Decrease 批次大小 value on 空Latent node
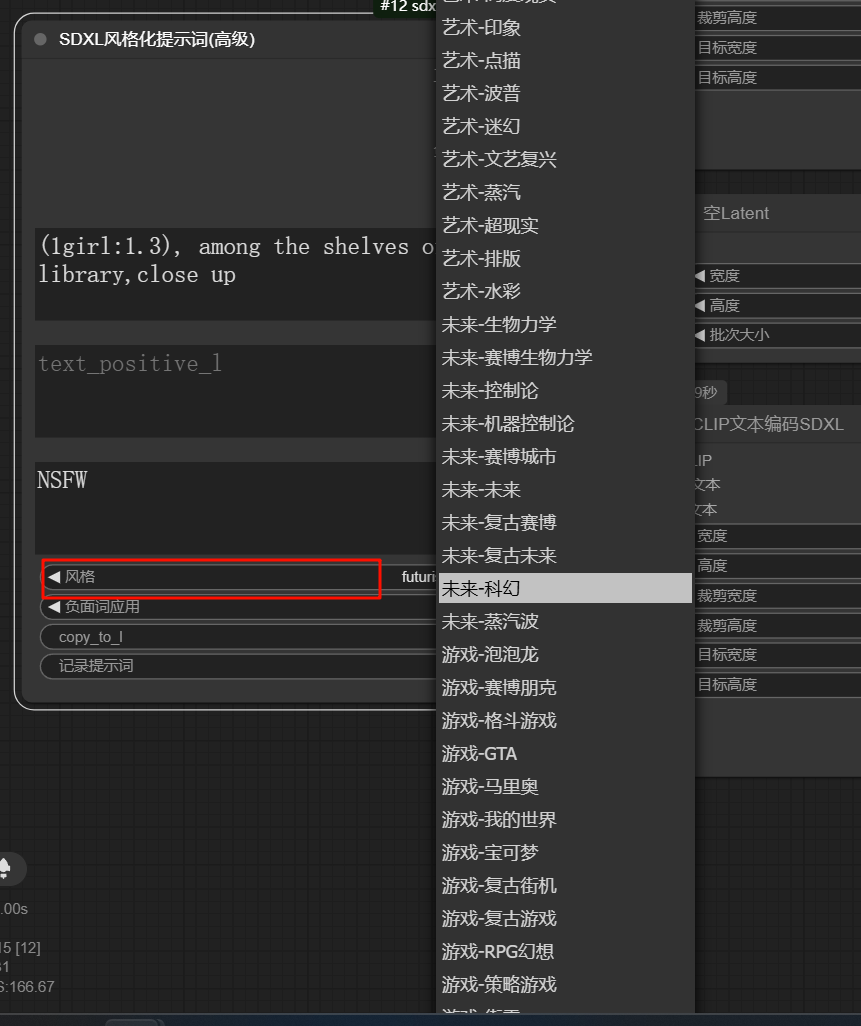Image resolution: width=861 pixels, height=1026 pixels. click(x=700, y=335)
